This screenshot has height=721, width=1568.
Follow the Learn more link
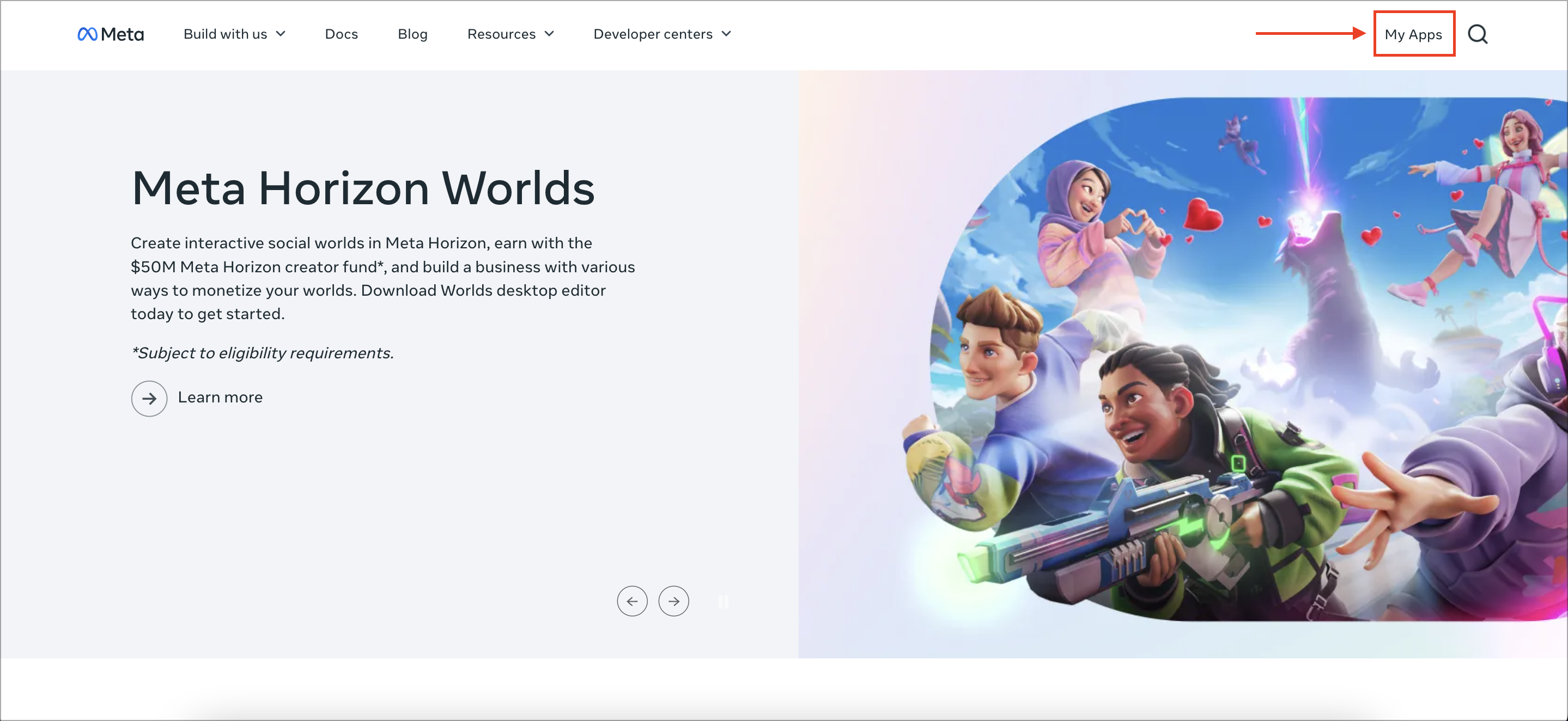[220, 398]
